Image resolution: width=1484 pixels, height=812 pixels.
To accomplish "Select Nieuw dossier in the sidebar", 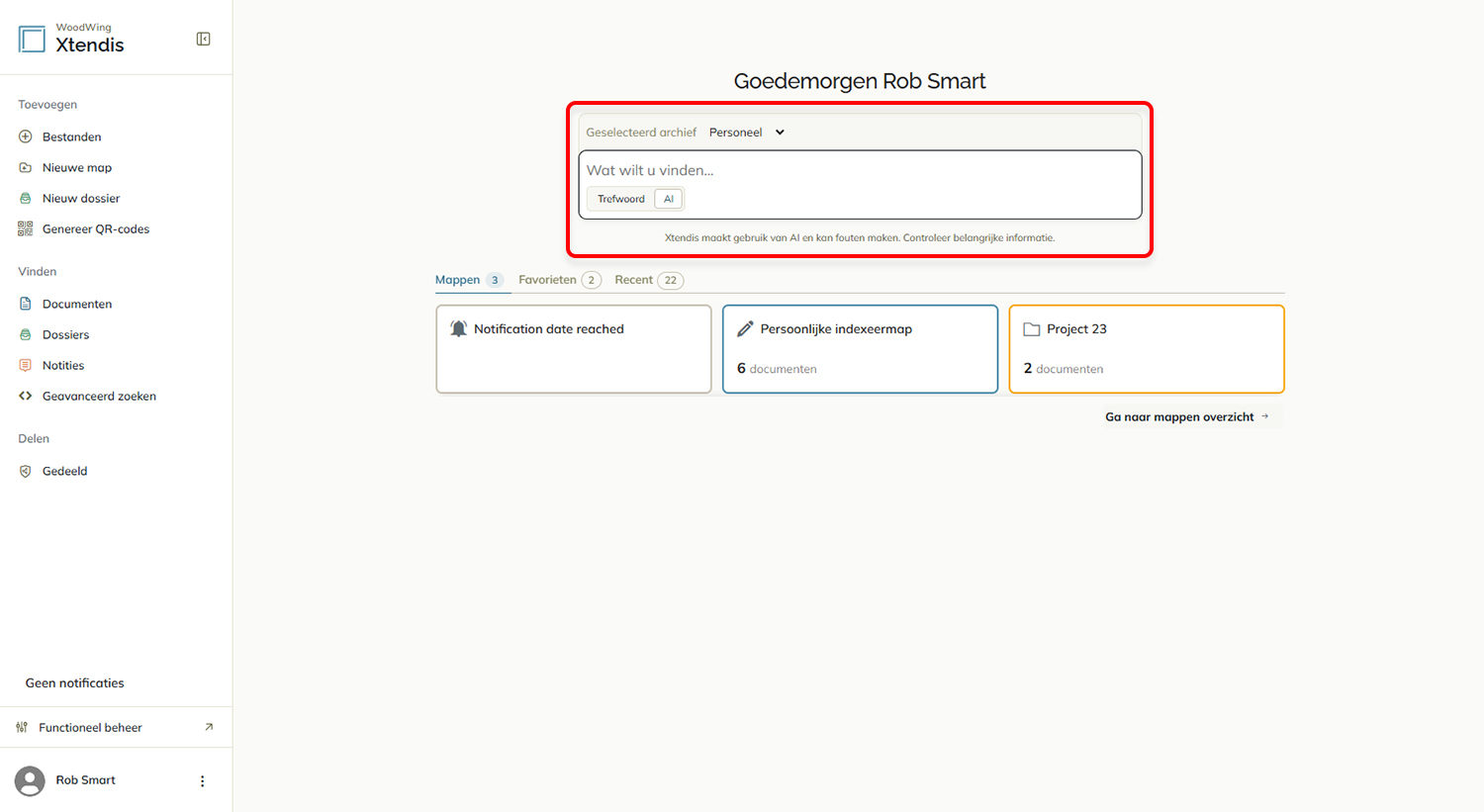I will pyautogui.click(x=81, y=198).
